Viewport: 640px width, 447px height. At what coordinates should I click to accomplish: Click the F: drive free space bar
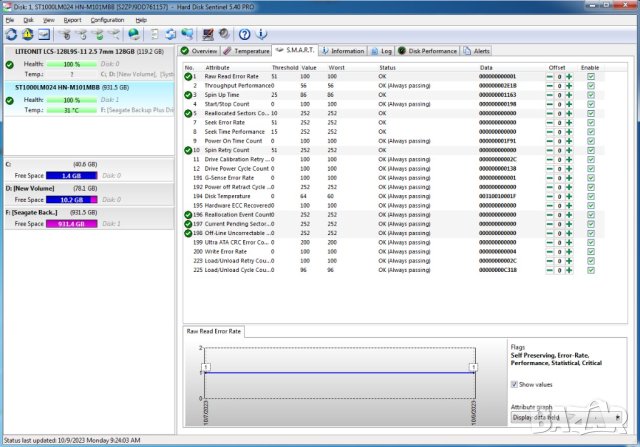point(69,224)
